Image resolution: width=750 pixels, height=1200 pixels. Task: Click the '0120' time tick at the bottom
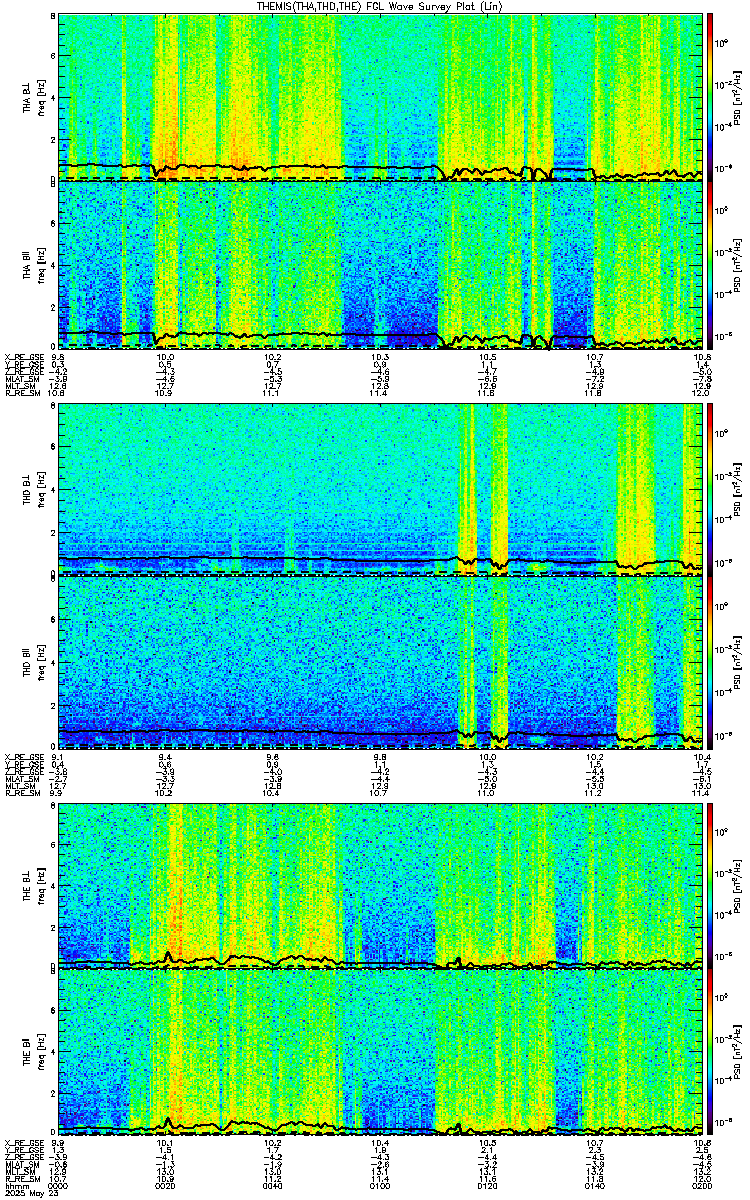[x=488, y=1184]
